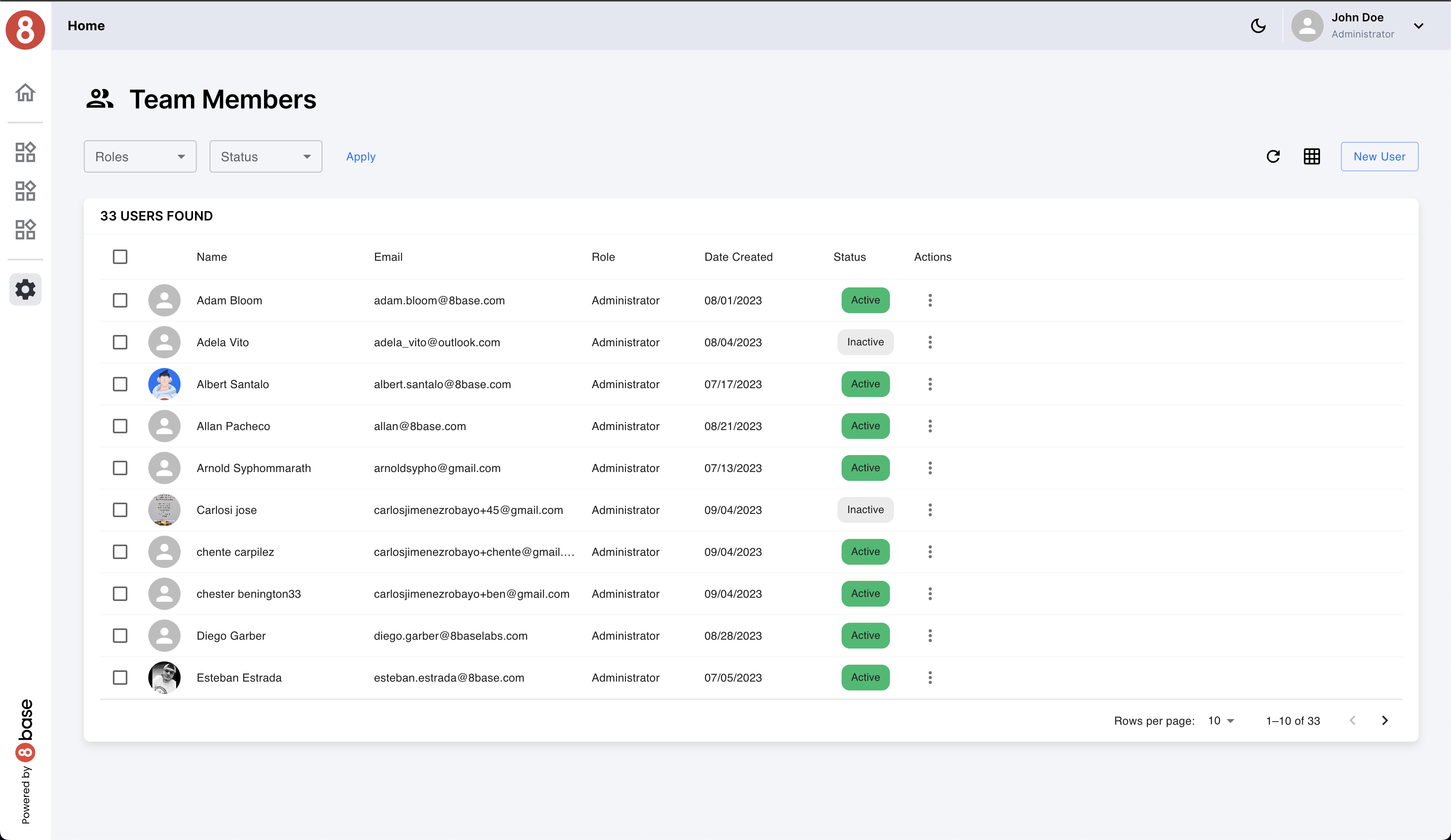Click the Home header item

point(86,26)
